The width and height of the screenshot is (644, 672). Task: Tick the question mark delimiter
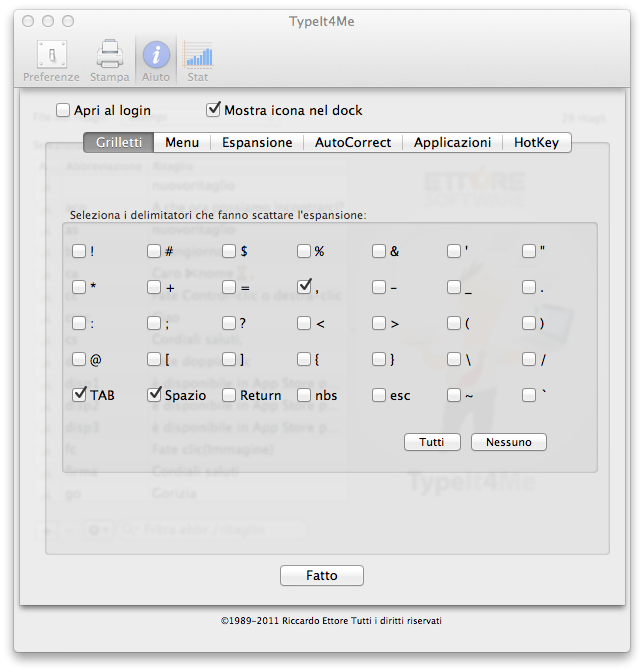pyautogui.click(x=229, y=323)
